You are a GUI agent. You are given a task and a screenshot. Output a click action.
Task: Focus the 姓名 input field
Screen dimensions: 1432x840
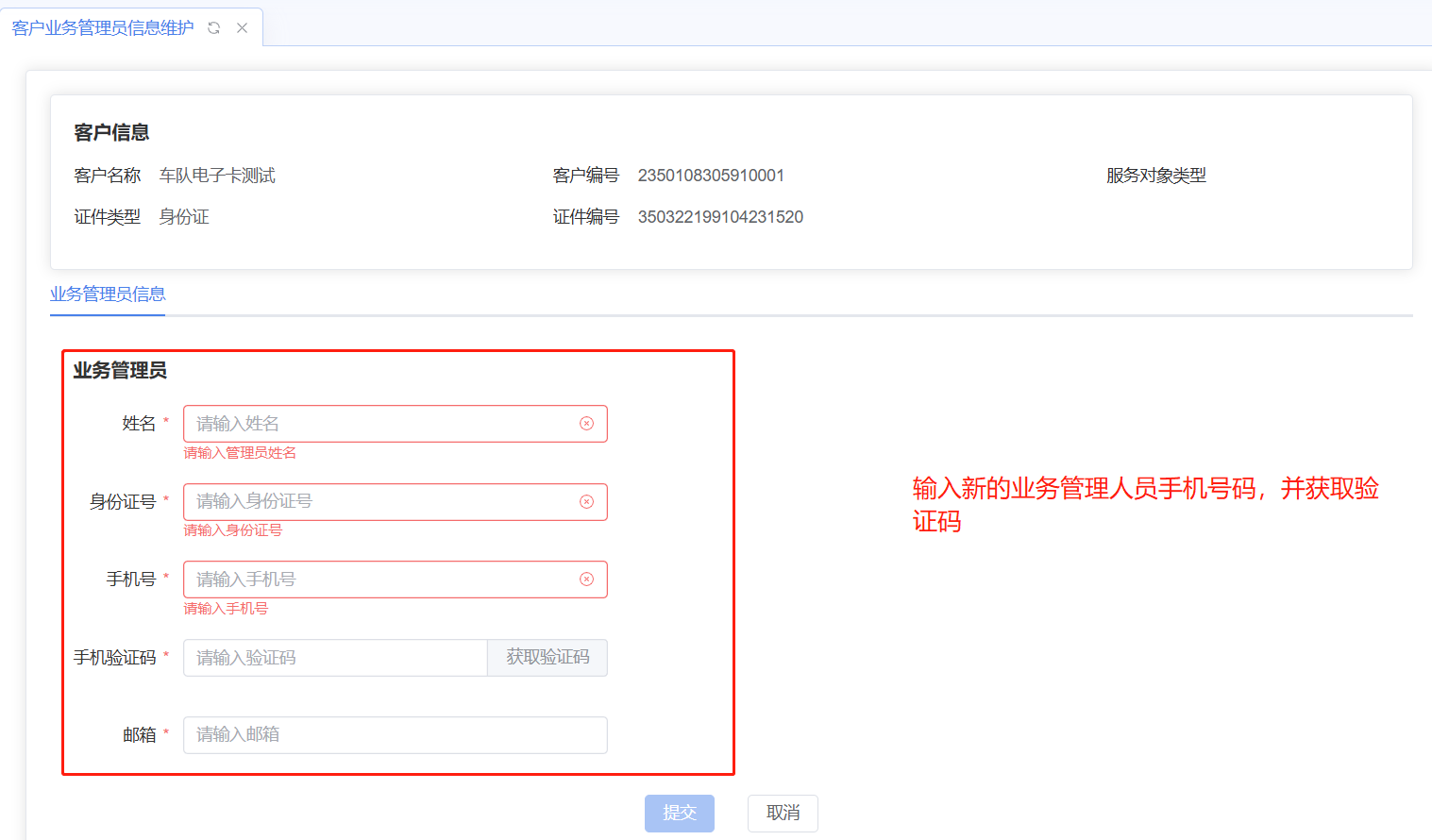point(378,424)
